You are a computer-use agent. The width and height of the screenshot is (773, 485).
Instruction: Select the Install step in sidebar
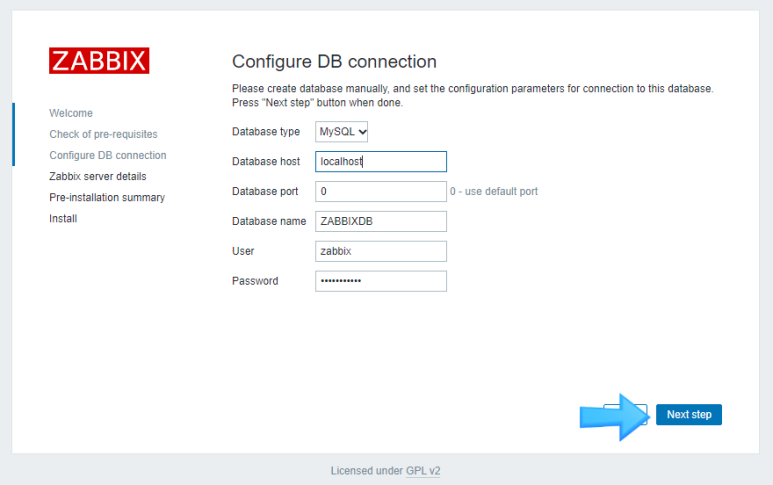63,218
